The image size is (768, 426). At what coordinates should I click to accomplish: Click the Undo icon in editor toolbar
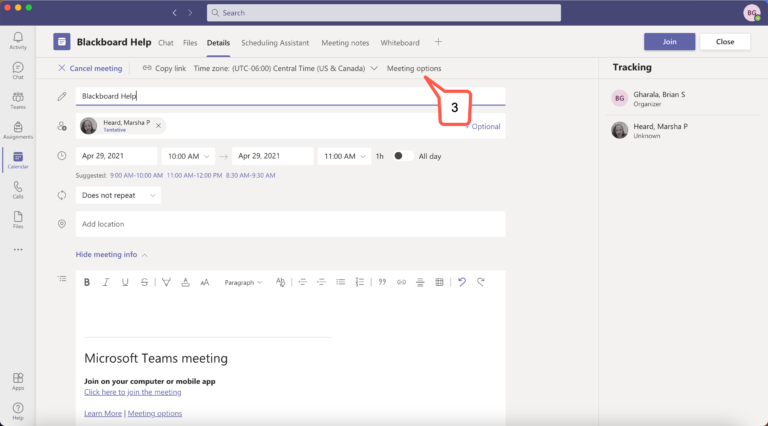[x=461, y=282]
